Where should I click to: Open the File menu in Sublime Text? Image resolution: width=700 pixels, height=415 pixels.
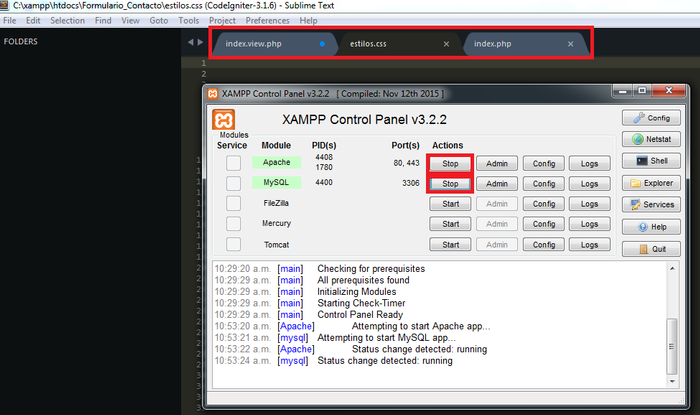click(x=9, y=21)
